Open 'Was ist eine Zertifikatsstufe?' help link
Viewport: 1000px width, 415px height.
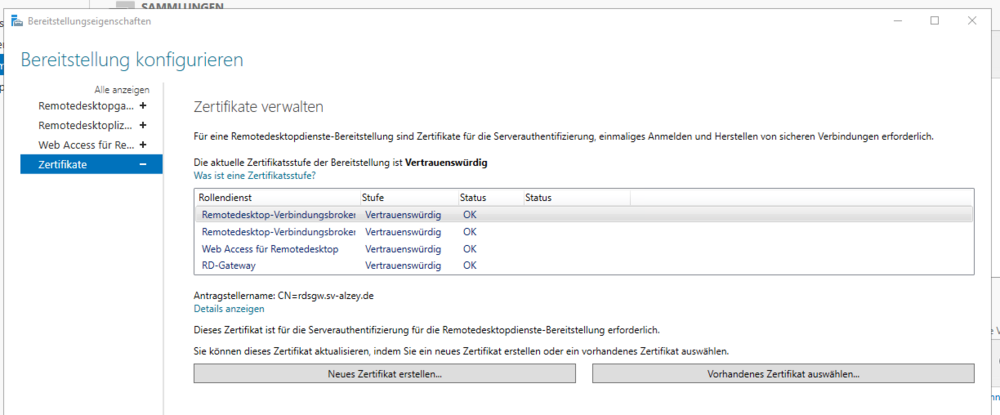click(x=254, y=175)
